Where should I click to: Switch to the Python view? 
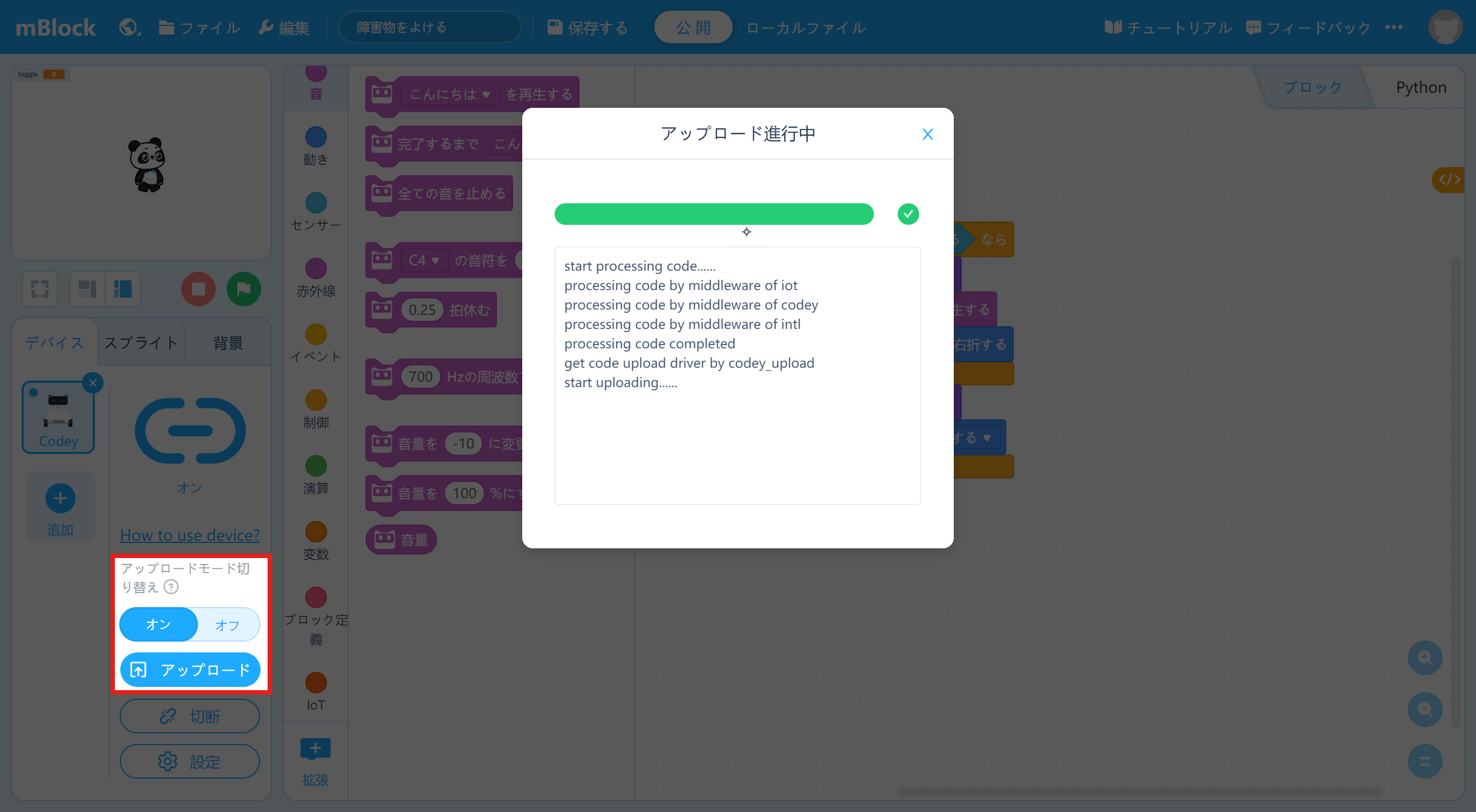pos(1421,87)
